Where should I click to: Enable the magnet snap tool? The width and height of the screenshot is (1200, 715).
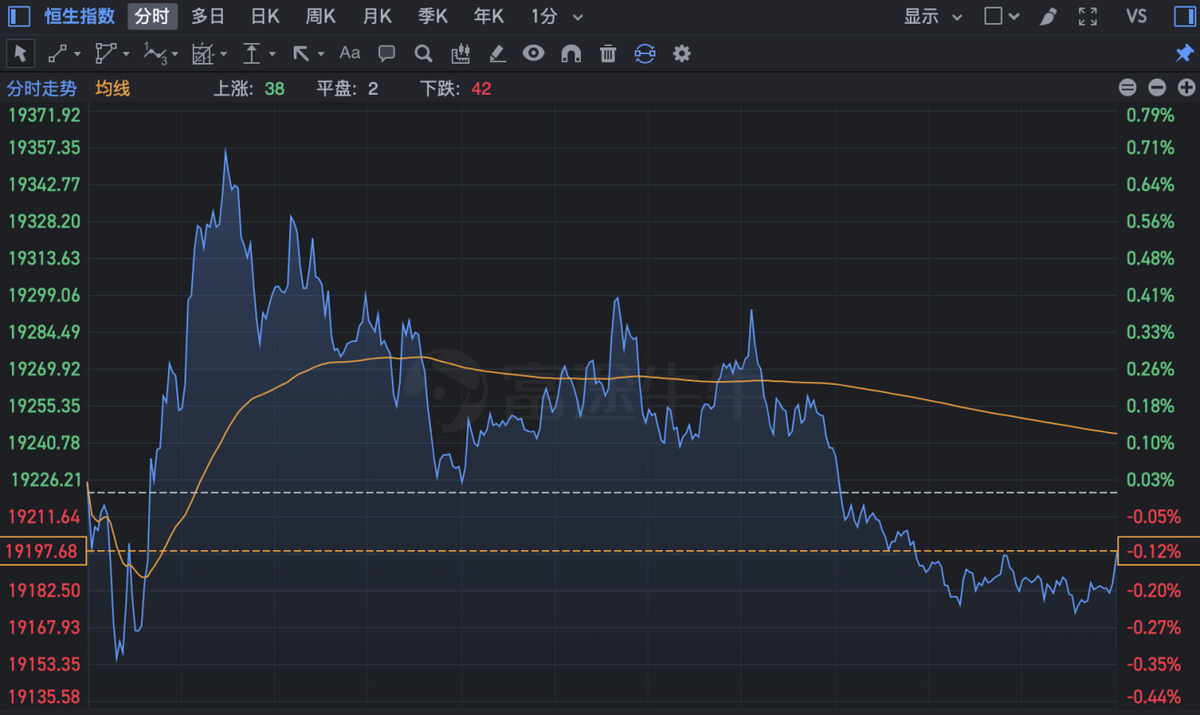pos(571,53)
